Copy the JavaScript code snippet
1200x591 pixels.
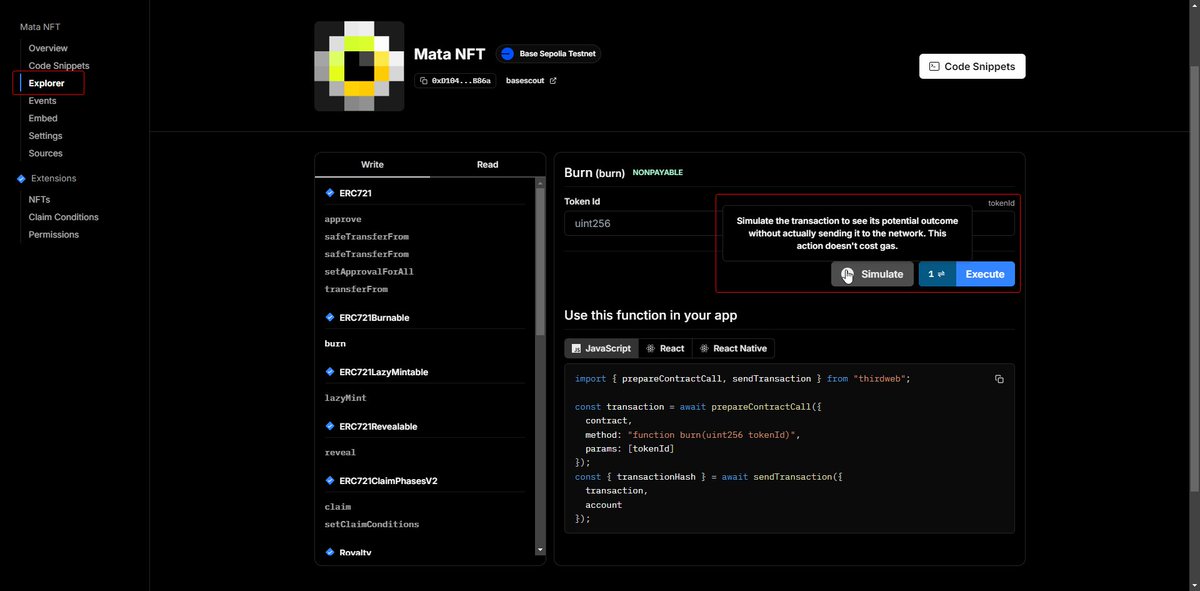coord(999,379)
